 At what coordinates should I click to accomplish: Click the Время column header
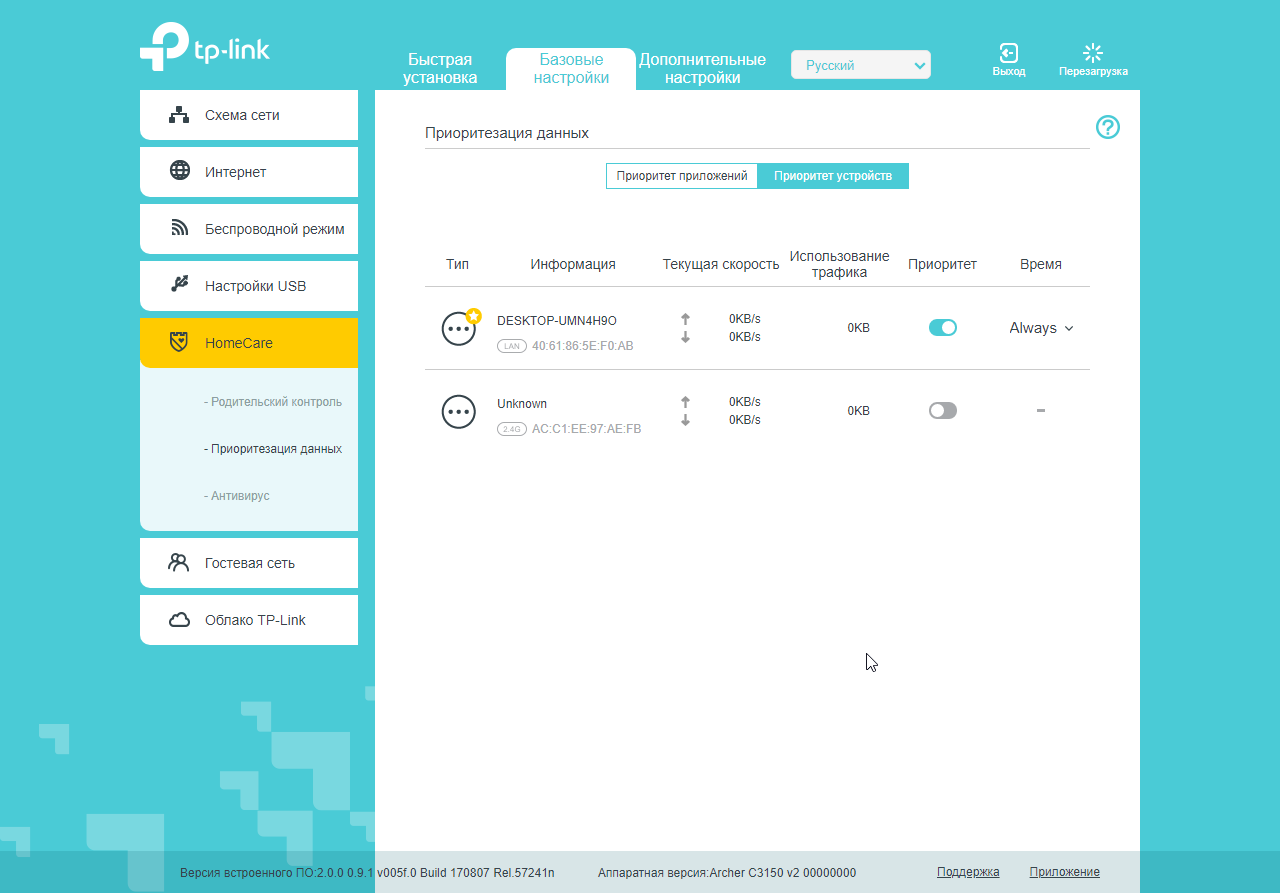(x=1041, y=265)
